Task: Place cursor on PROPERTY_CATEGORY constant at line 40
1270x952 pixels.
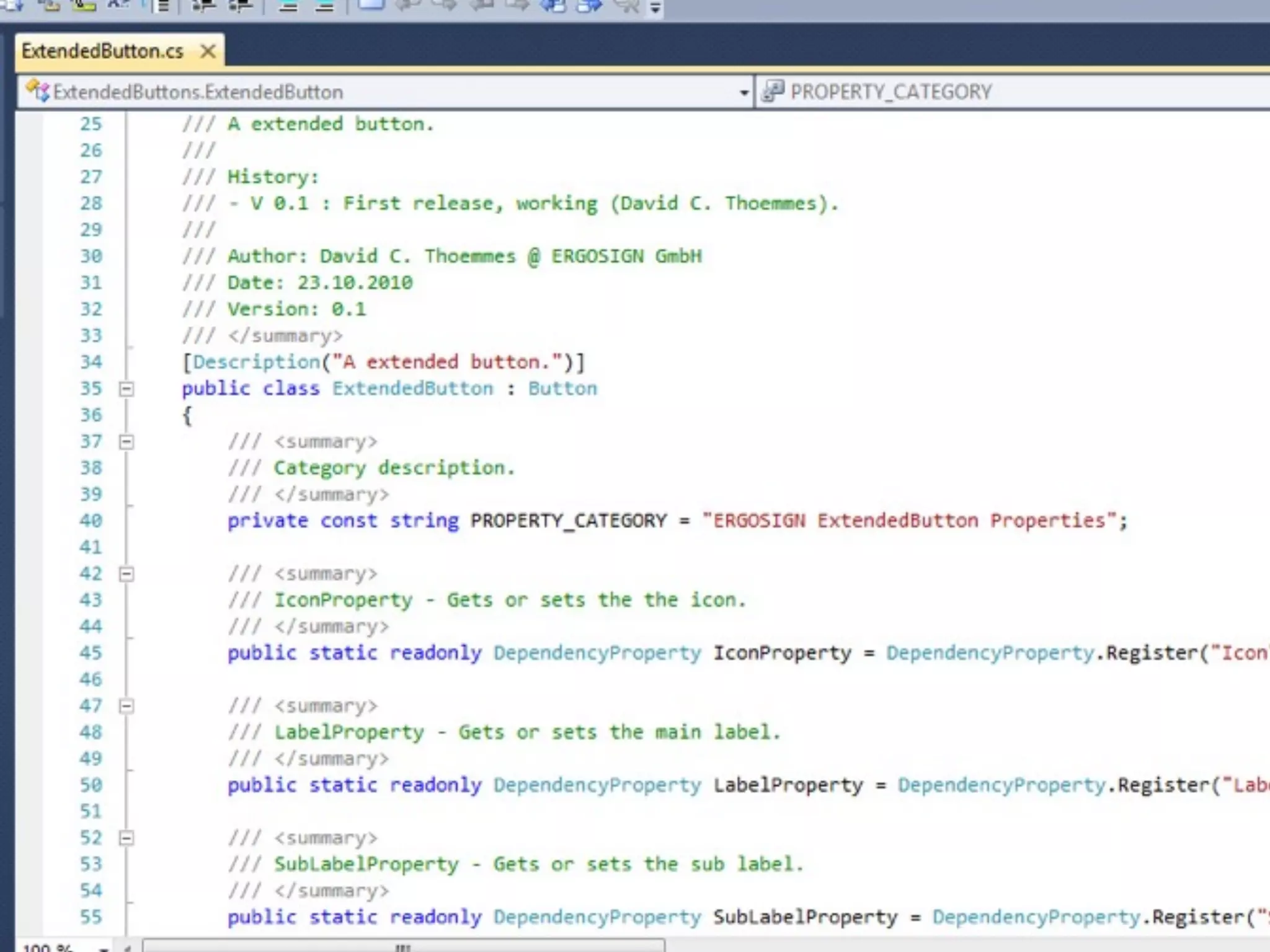Action: (568, 521)
